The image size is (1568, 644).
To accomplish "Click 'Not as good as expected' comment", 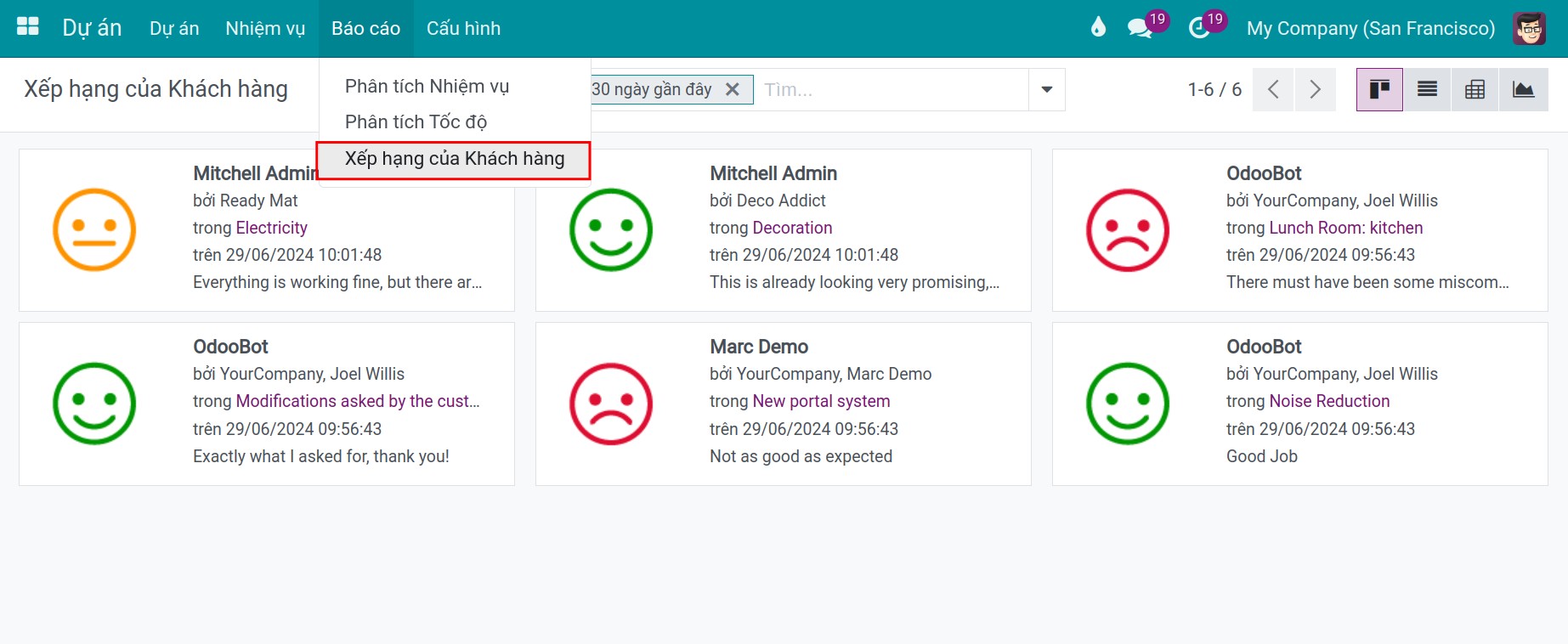I will tap(801, 456).
